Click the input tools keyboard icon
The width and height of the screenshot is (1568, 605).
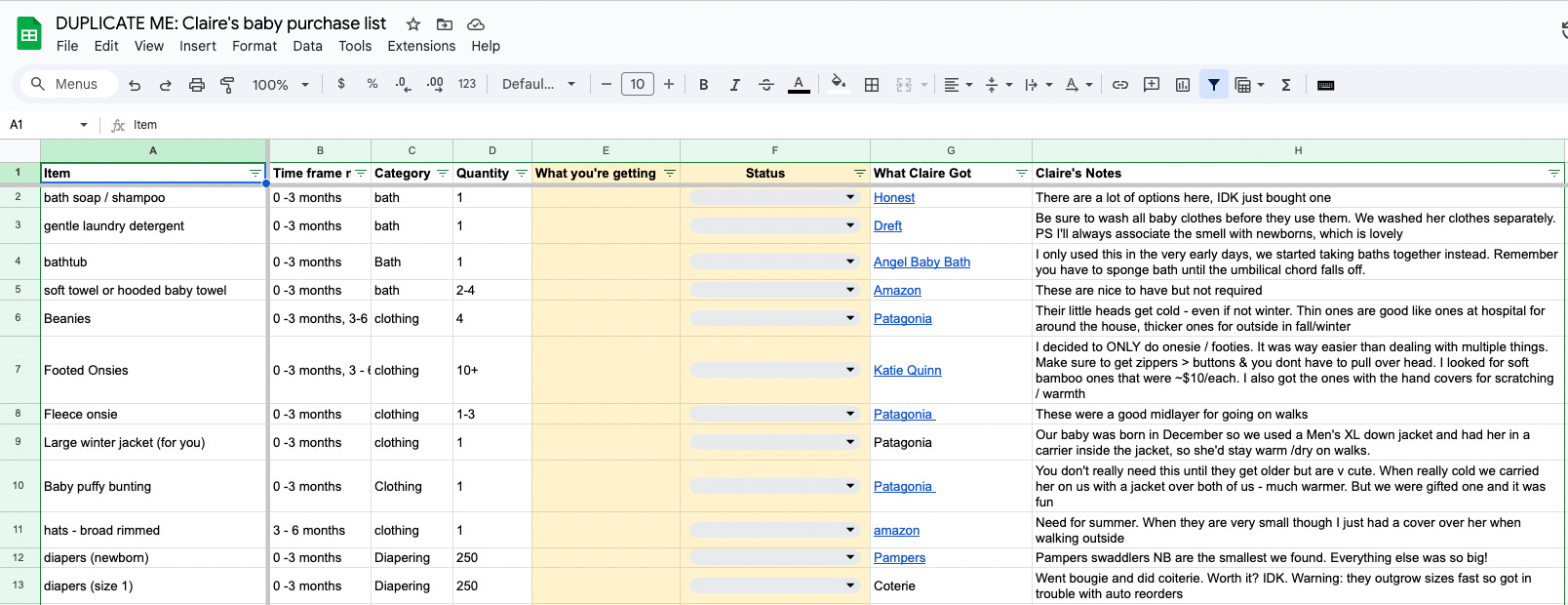pos(1325,85)
